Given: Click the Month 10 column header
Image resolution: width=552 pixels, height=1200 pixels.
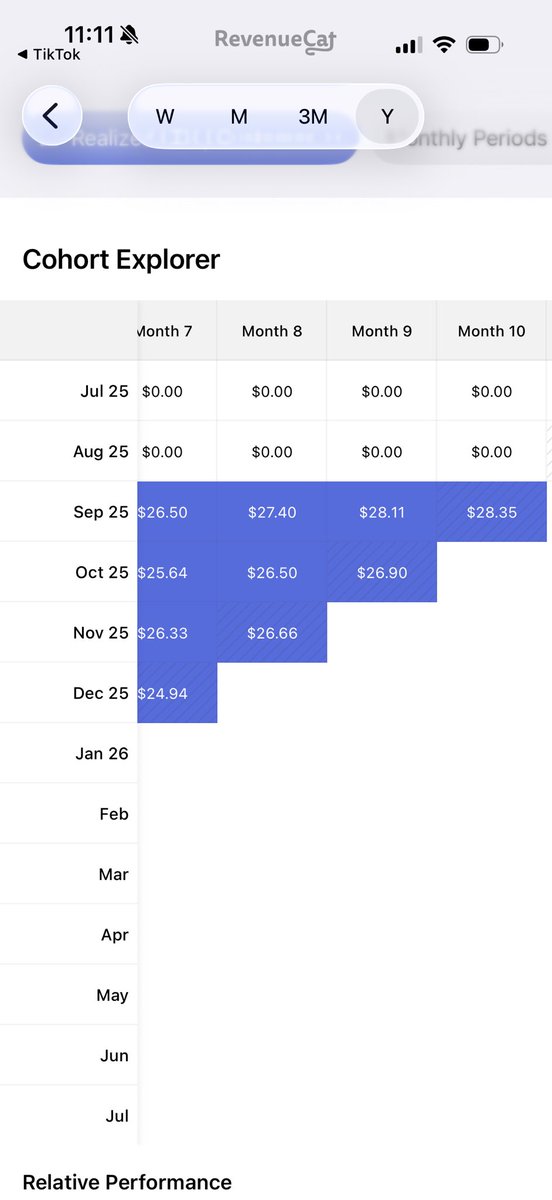Looking at the screenshot, I should [x=491, y=331].
